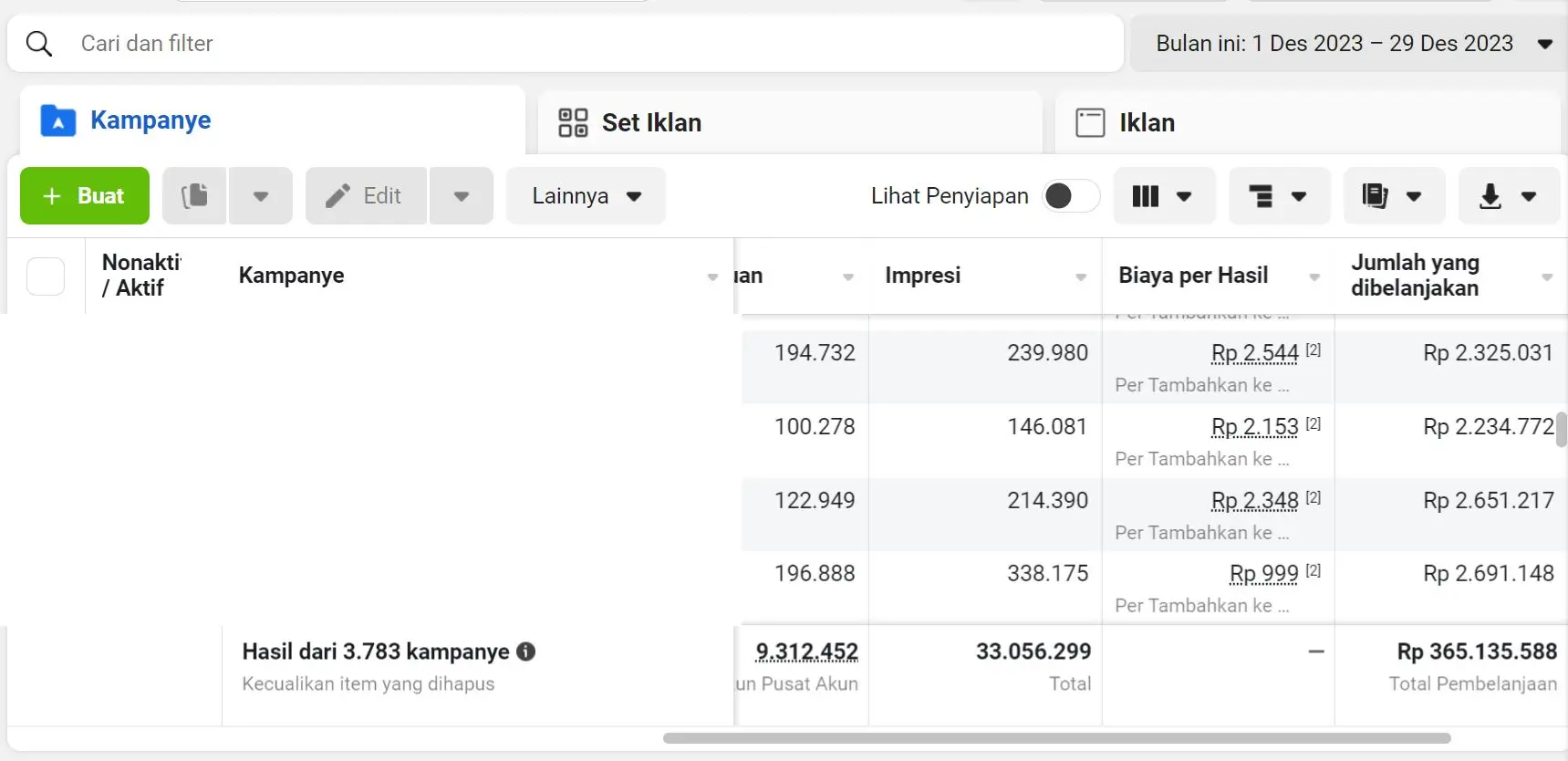1568x761 pixels.
Task: Select the 194.732 reach cell
Action: [x=815, y=353]
